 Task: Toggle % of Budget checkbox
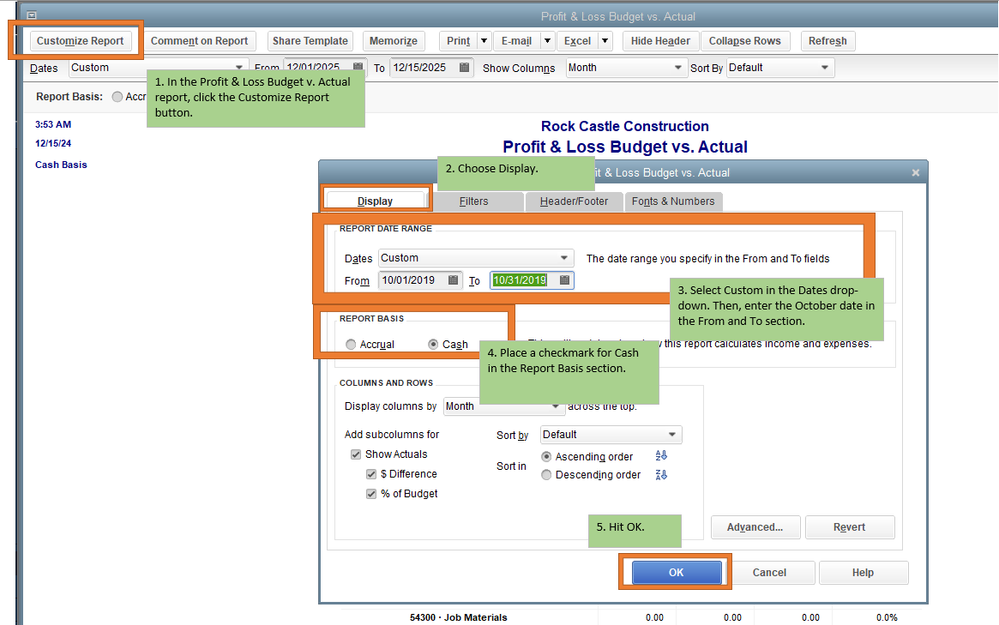(x=371, y=494)
